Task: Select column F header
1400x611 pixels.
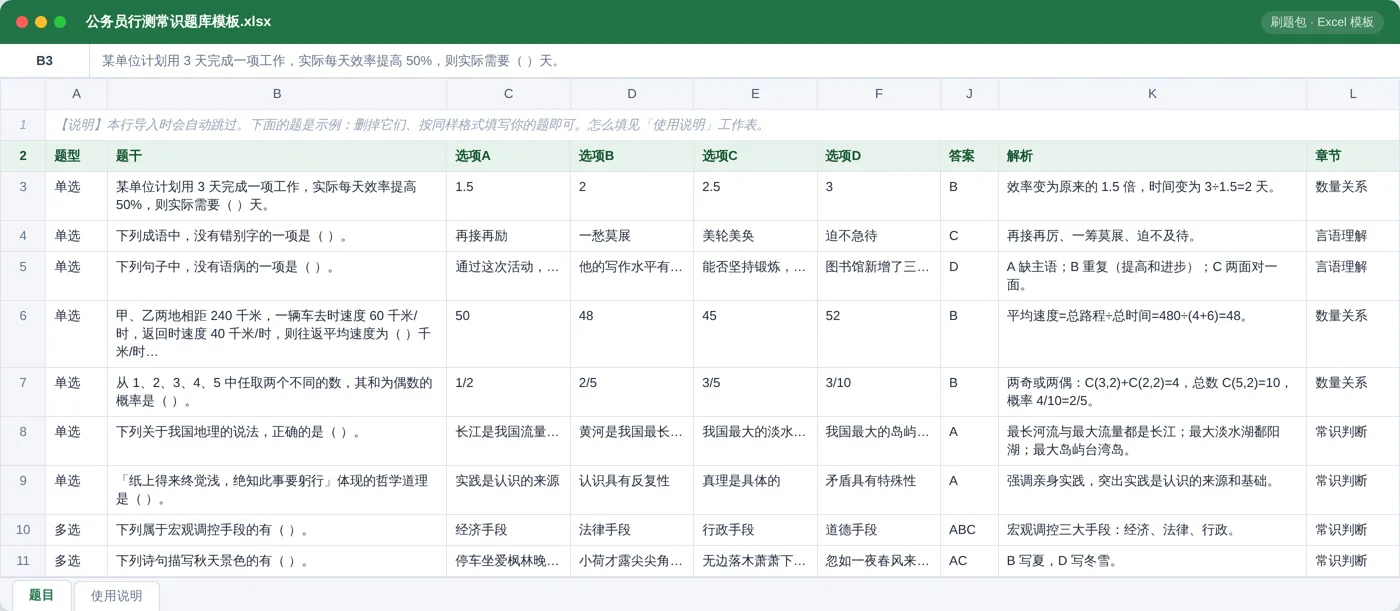Action: coord(879,94)
